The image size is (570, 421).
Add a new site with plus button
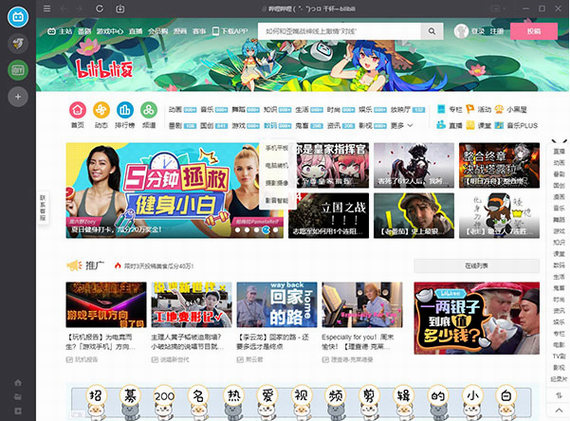click(x=18, y=97)
